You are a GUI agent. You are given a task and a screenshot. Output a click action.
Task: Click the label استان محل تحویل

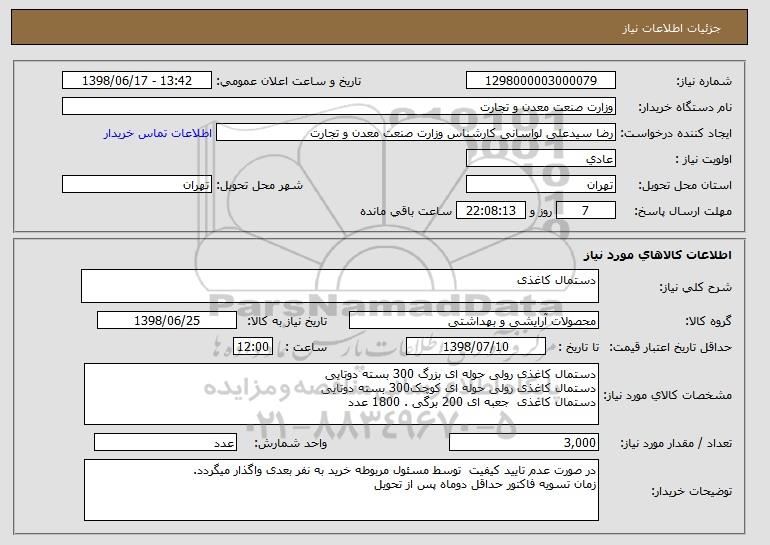coord(685,185)
